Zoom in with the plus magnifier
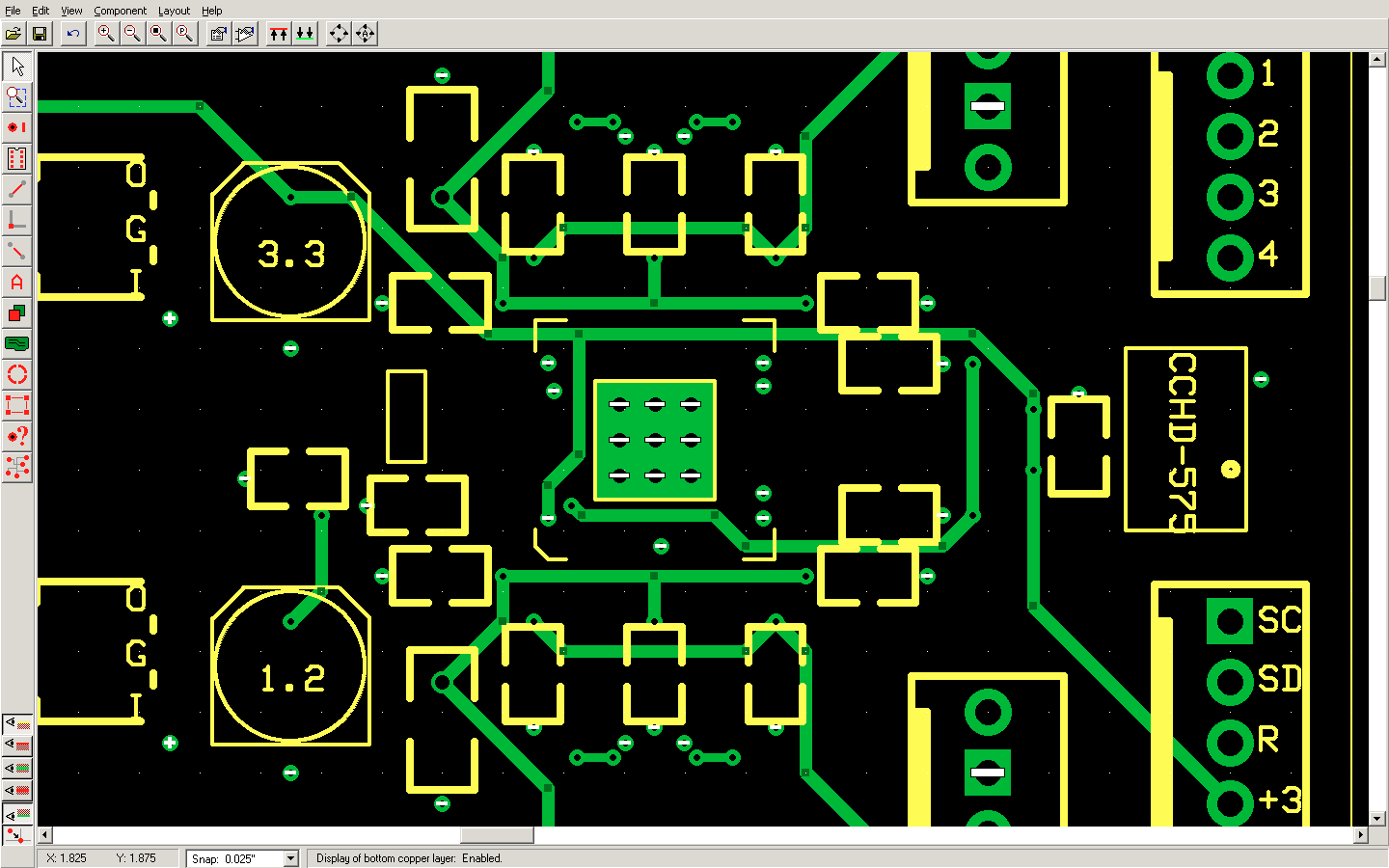The width and height of the screenshot is (1389, 868). (106, 34)
